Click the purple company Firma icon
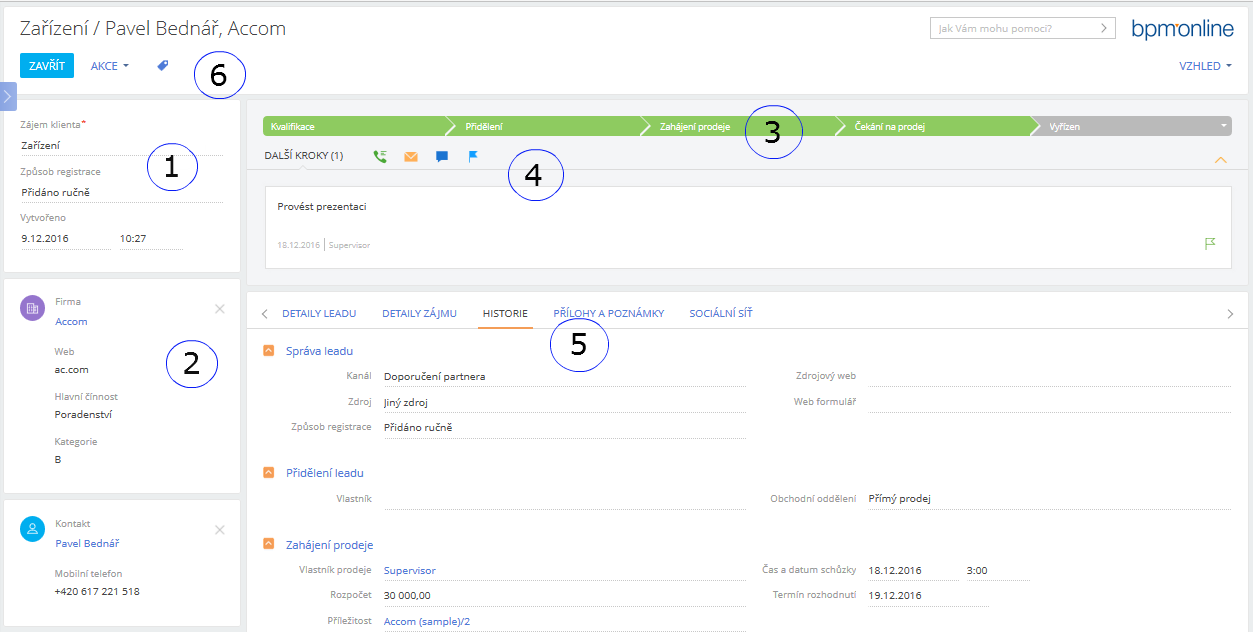1253x632 pixels. 33,308
